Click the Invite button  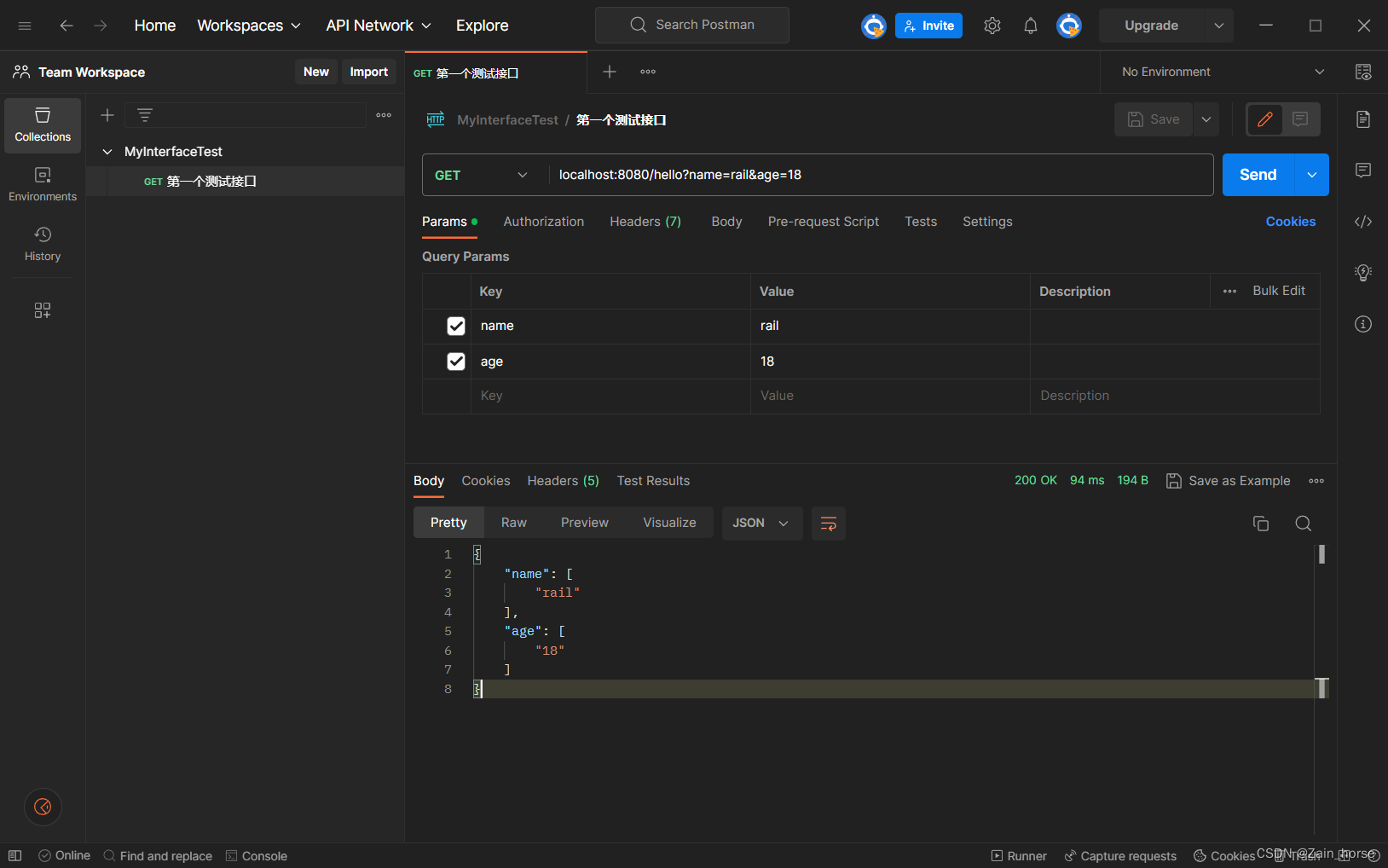(928, 26)
